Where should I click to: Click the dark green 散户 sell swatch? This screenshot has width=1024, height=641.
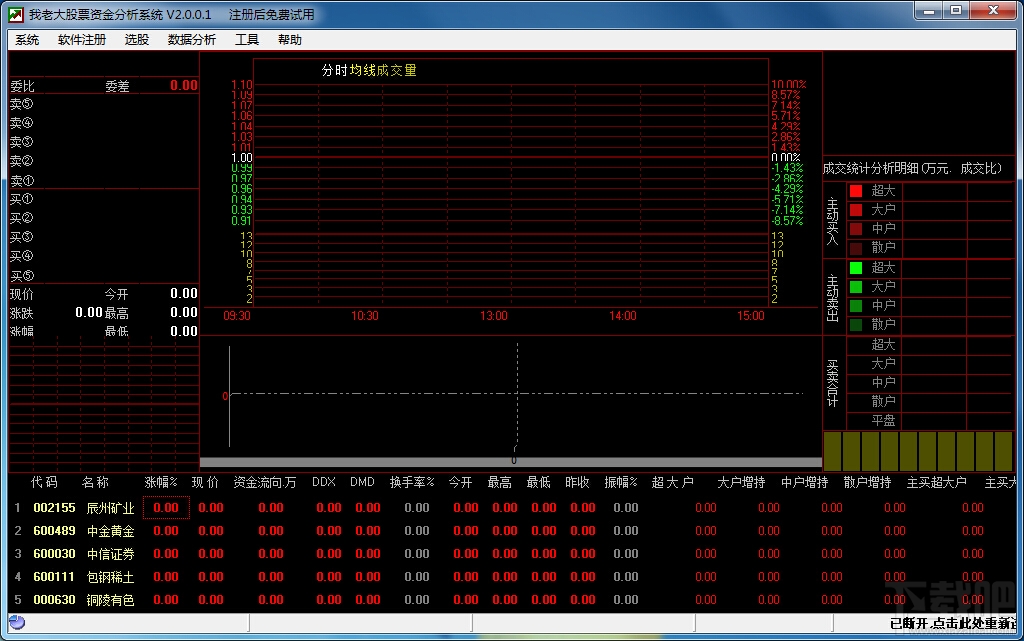coord(856,324)
